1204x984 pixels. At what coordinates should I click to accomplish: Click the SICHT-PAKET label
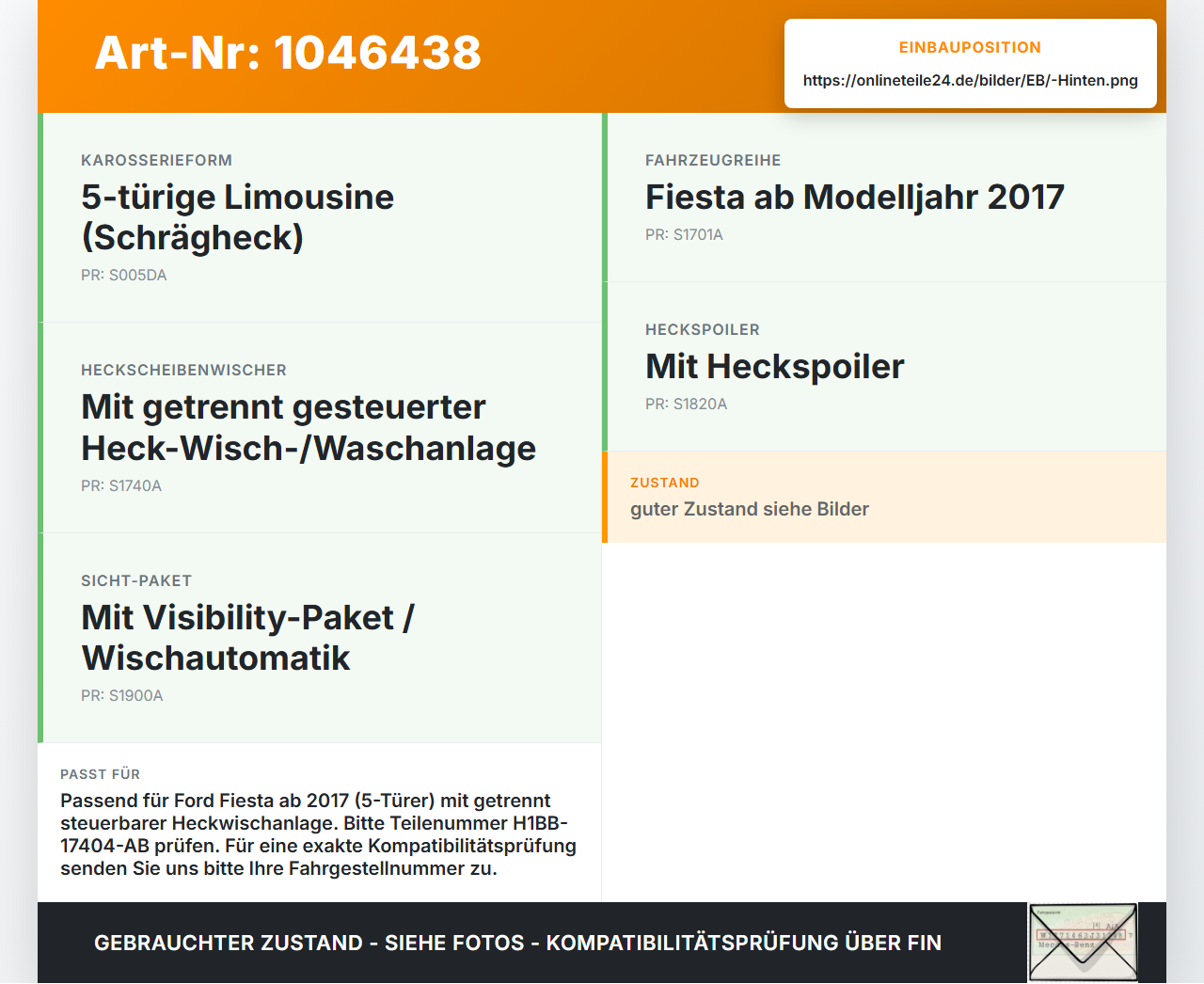[136, 580]
